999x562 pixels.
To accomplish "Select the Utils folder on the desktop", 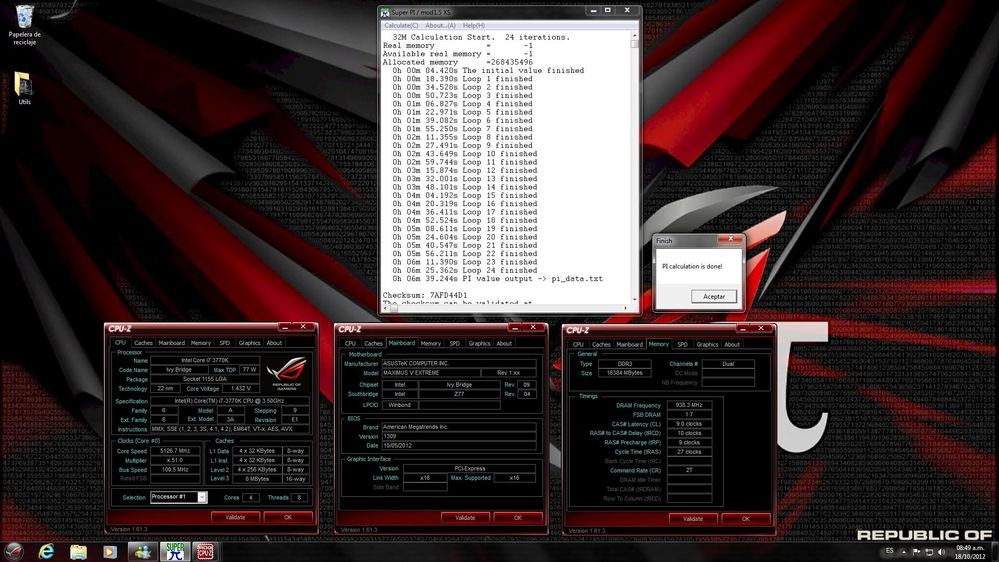I will pyautogui.click(x=24, y=88).
